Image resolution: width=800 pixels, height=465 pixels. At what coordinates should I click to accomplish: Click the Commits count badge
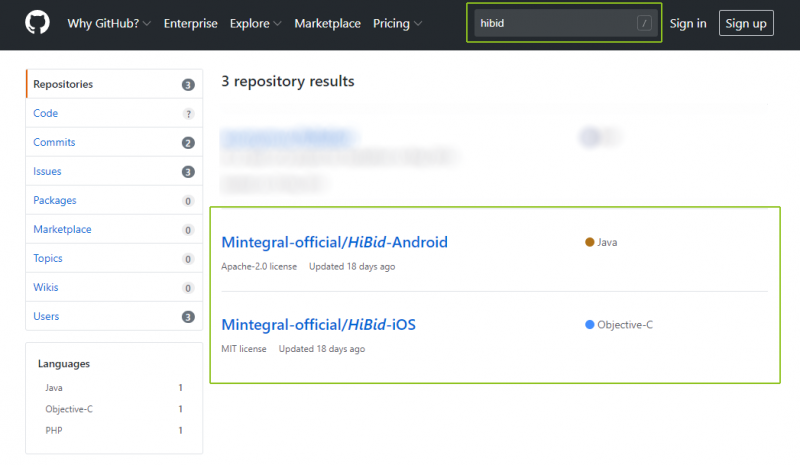(x=188, y=143)
